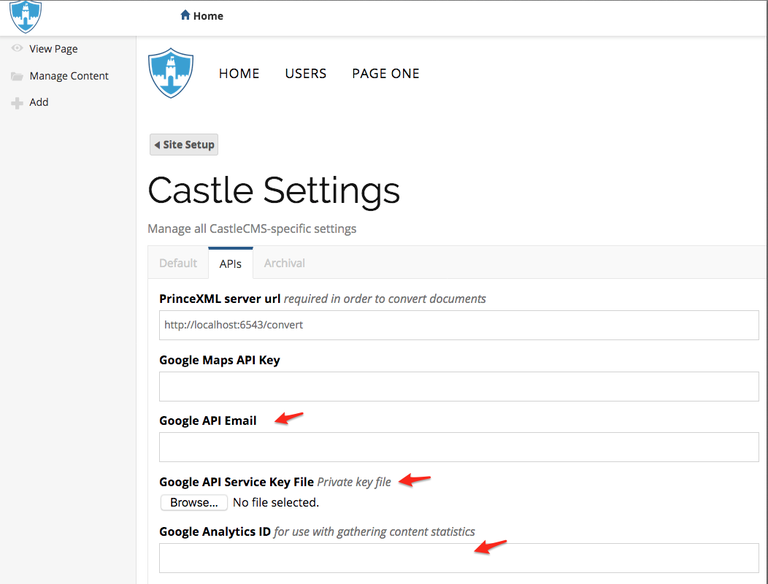Click the large Castle shield site logo

pos(170,73)
